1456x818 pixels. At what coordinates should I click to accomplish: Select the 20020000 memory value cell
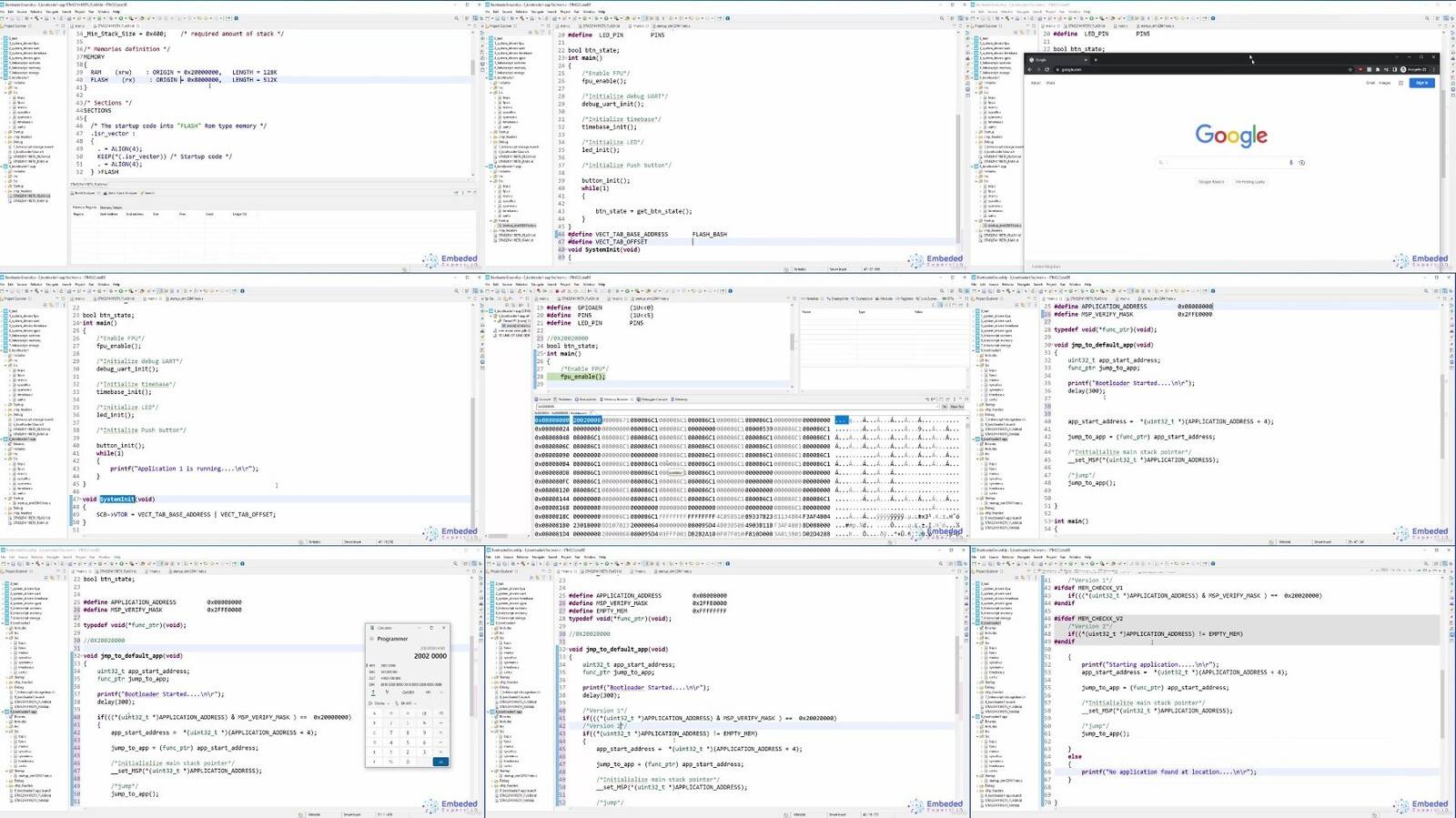[x=587, y=420]
